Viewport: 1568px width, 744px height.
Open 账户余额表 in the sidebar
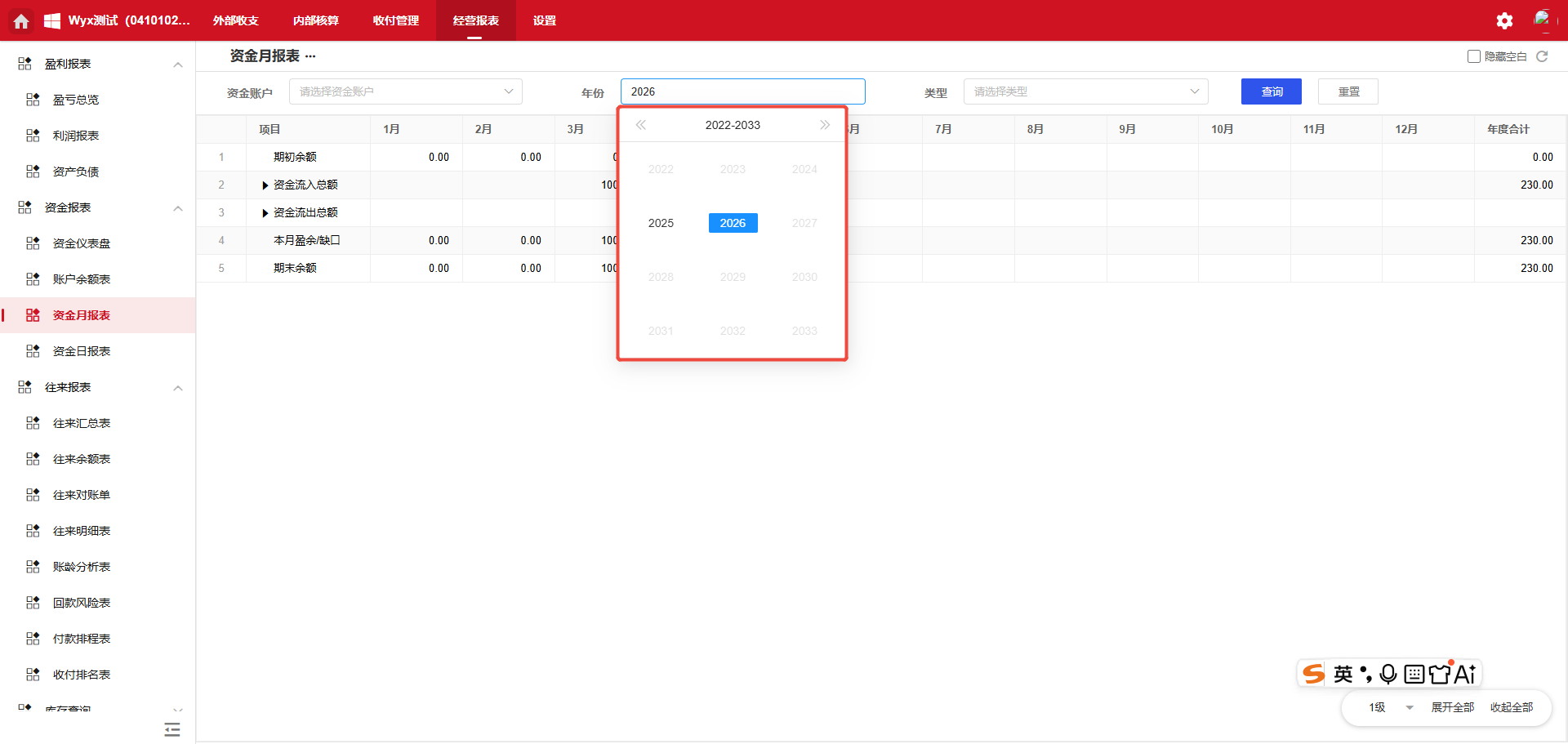point(82,279)
